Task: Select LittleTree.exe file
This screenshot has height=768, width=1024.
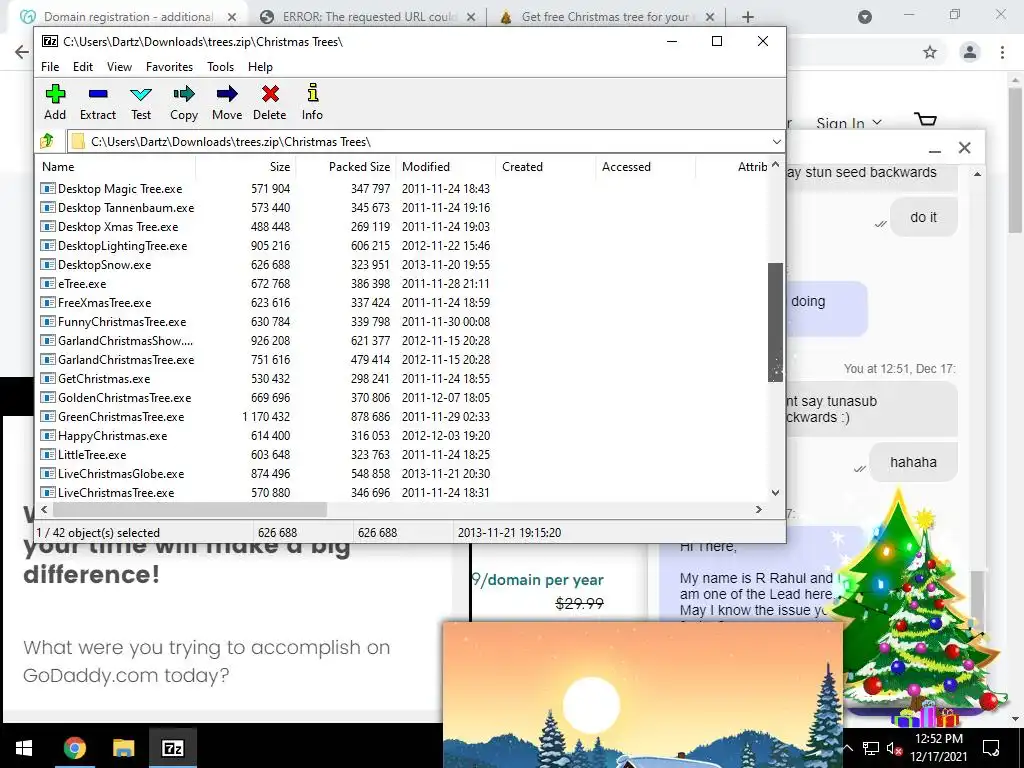Action: coord(92,454)
